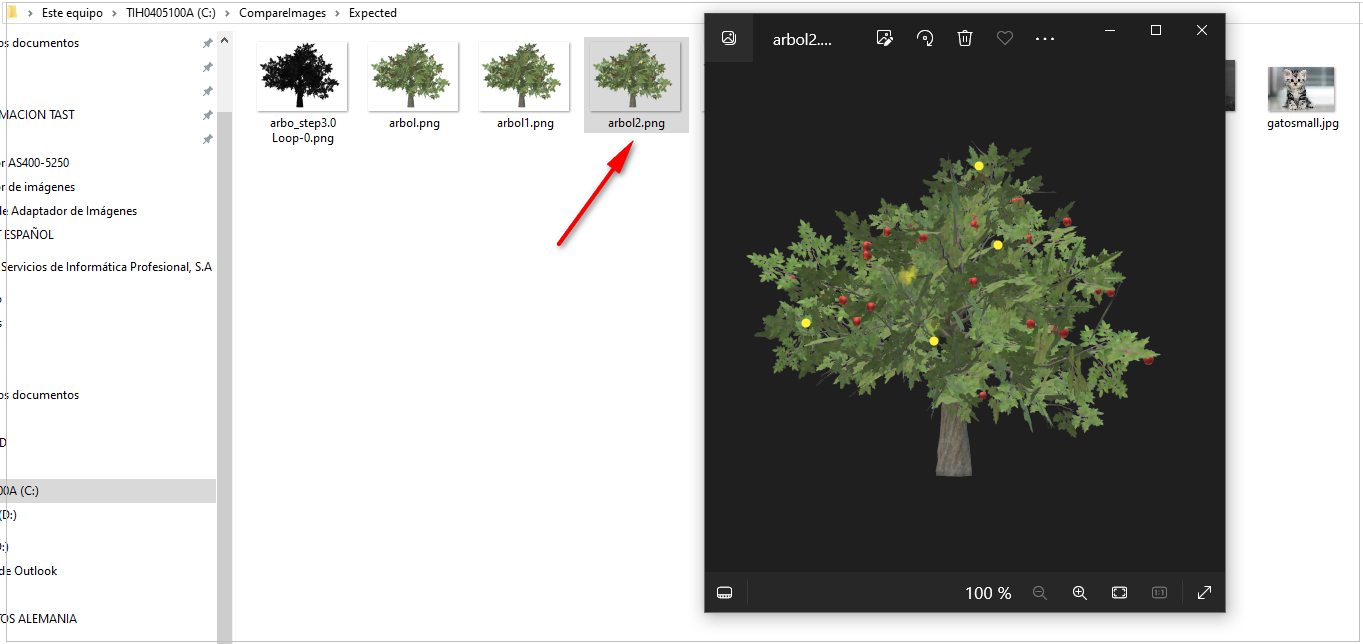Rotate the arbol2 image
This screenshot has width=1363, height=644.
pyautogui.click(x=925, y=38)
